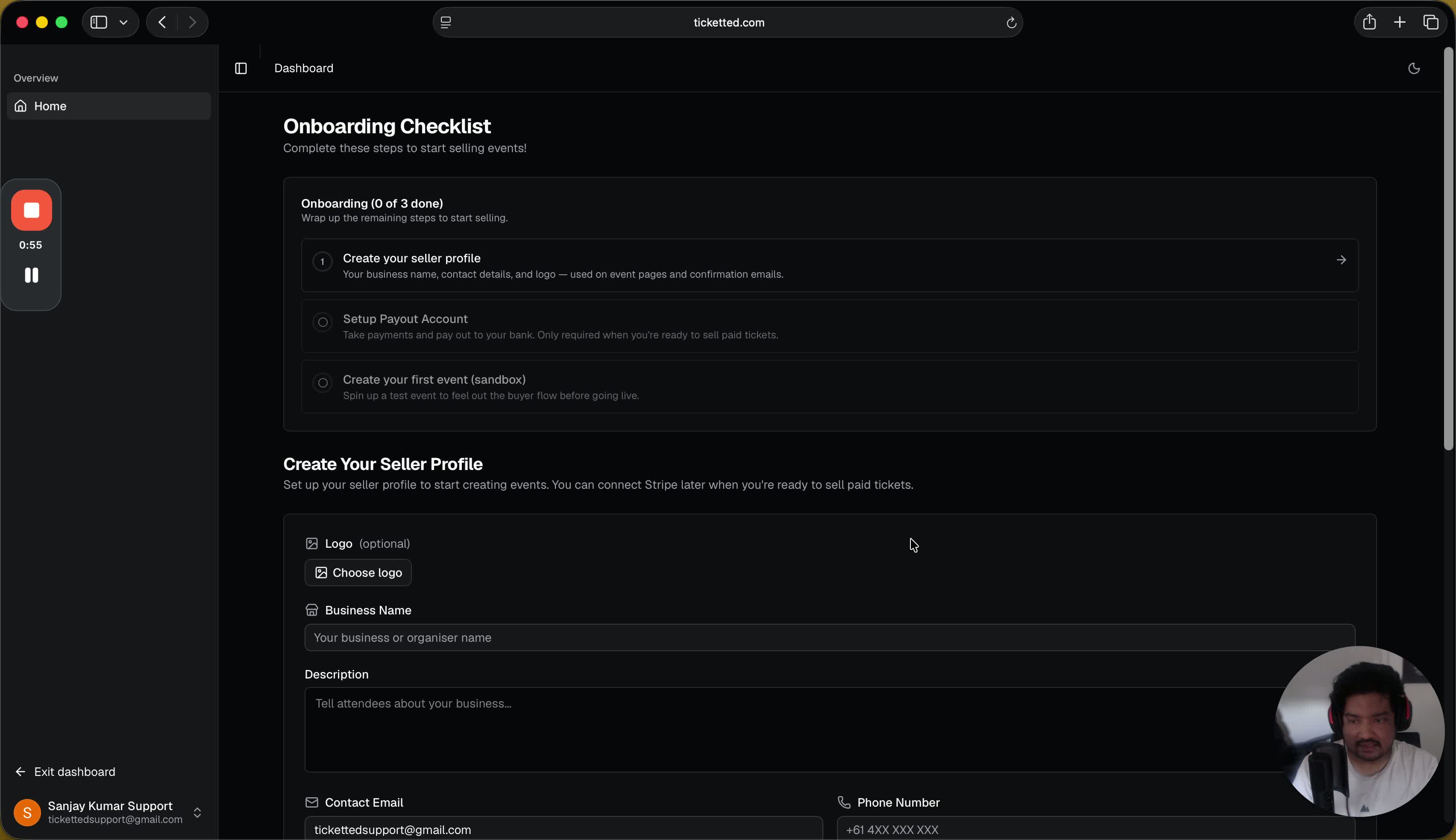
Task: Open Safari share menu
Action: click(1369, 23)
